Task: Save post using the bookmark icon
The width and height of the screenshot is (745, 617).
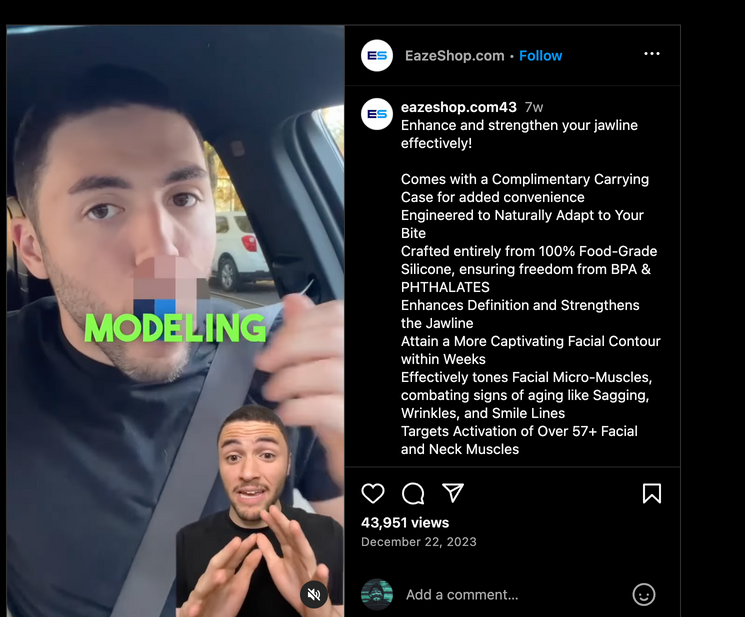Action: [x=652, y=494]
